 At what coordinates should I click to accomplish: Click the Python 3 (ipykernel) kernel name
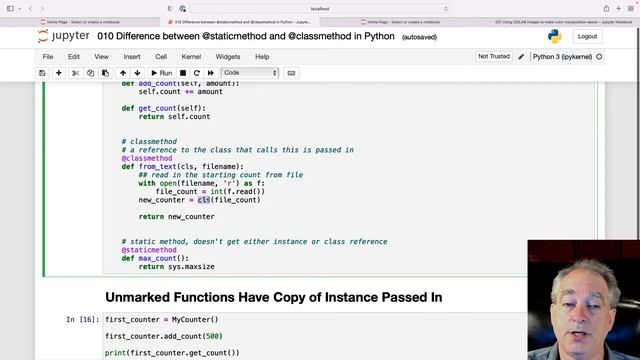(562, 57)
